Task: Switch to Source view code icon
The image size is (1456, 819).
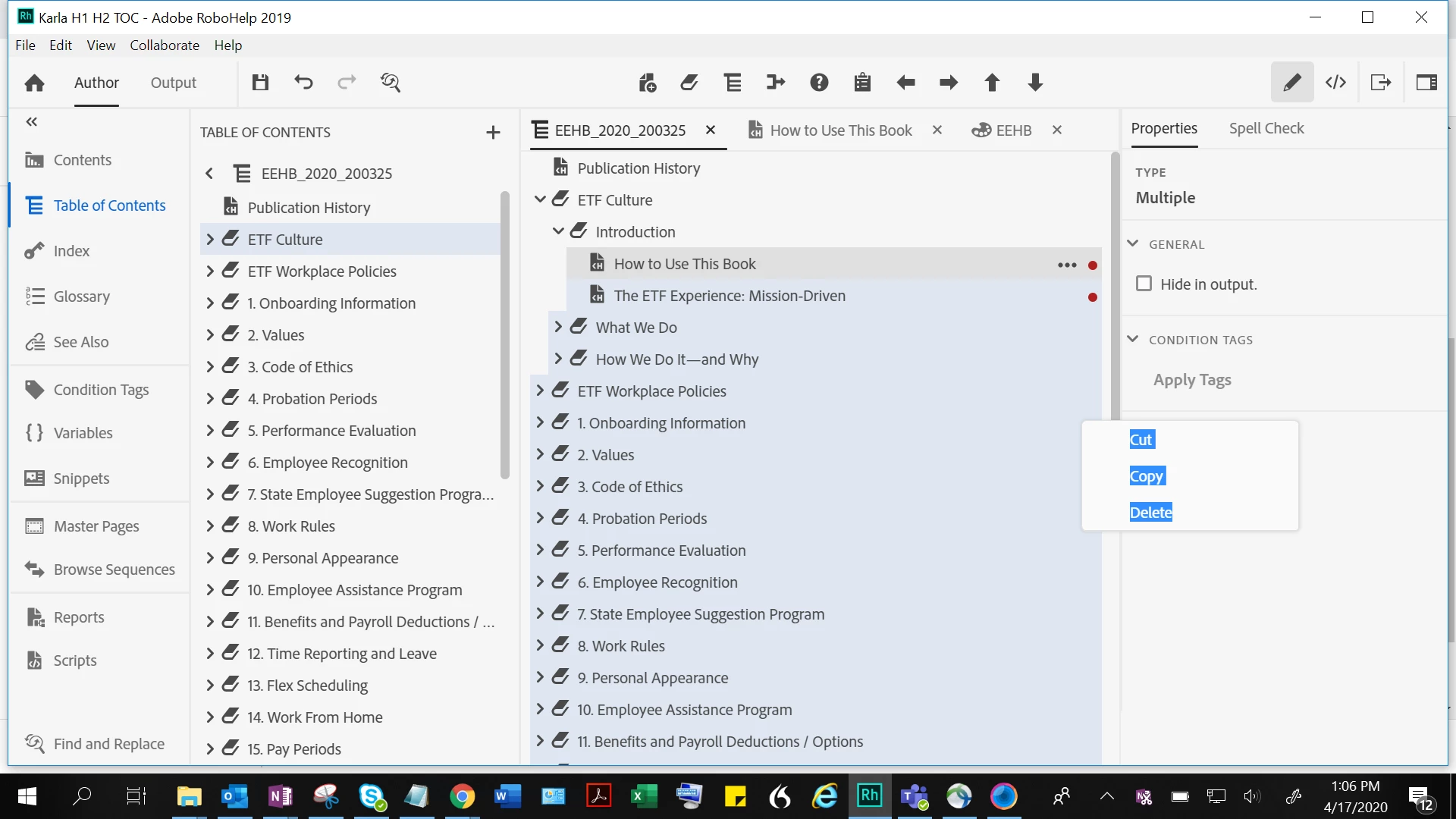Action: pyautogui.click(x=1335, y=83)
